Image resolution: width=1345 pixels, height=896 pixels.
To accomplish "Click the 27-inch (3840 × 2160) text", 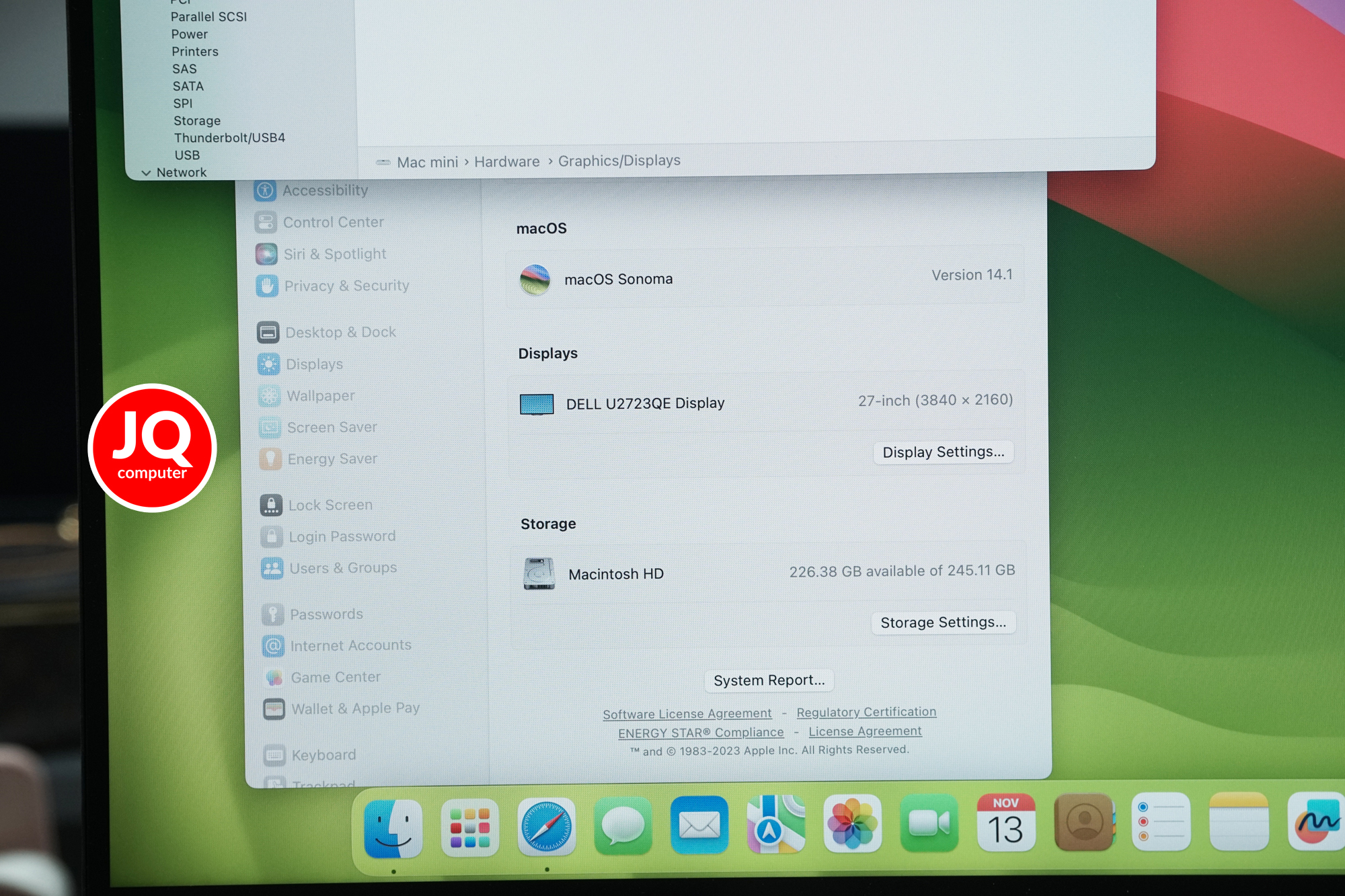I will coord(935,401).
